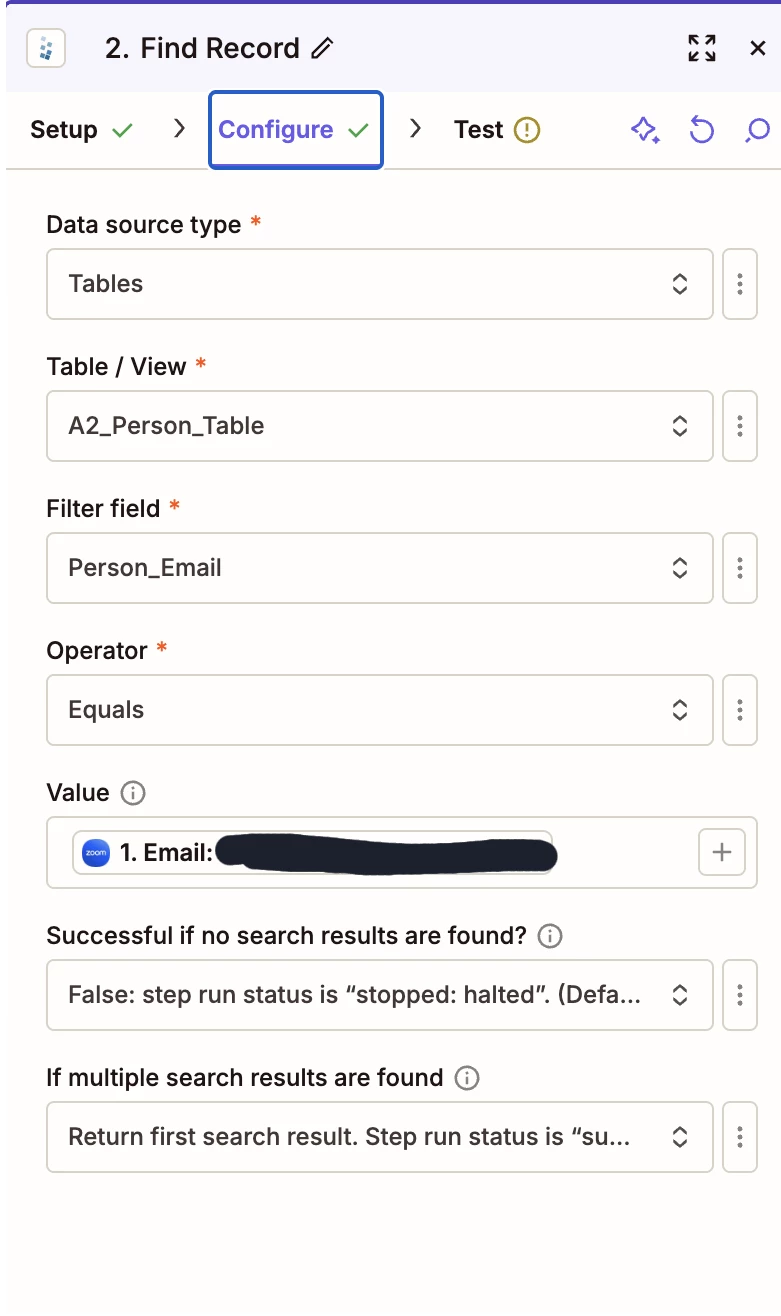The width and height of the screenshot is (781, 1316).
Task: Open three-dot menu beside Operator field
Action: [739, 710]
